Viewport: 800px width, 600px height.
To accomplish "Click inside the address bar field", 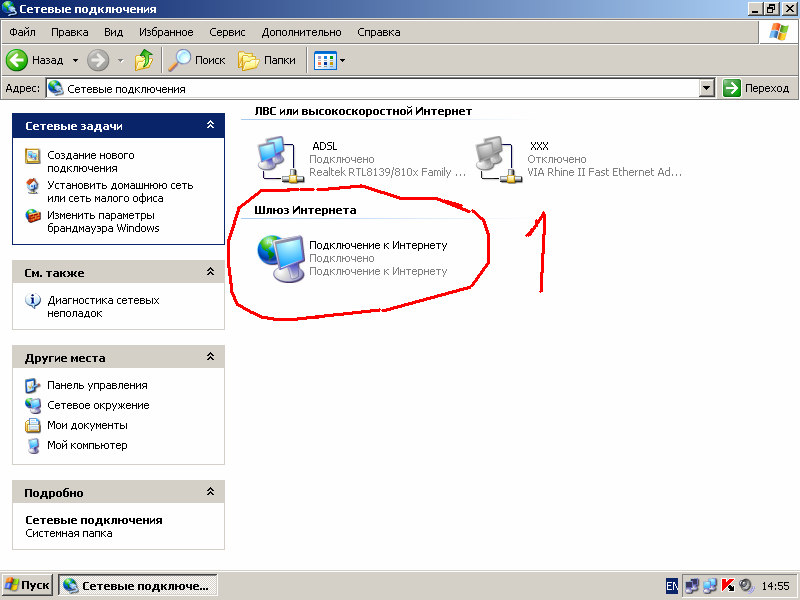I will 380,88.
